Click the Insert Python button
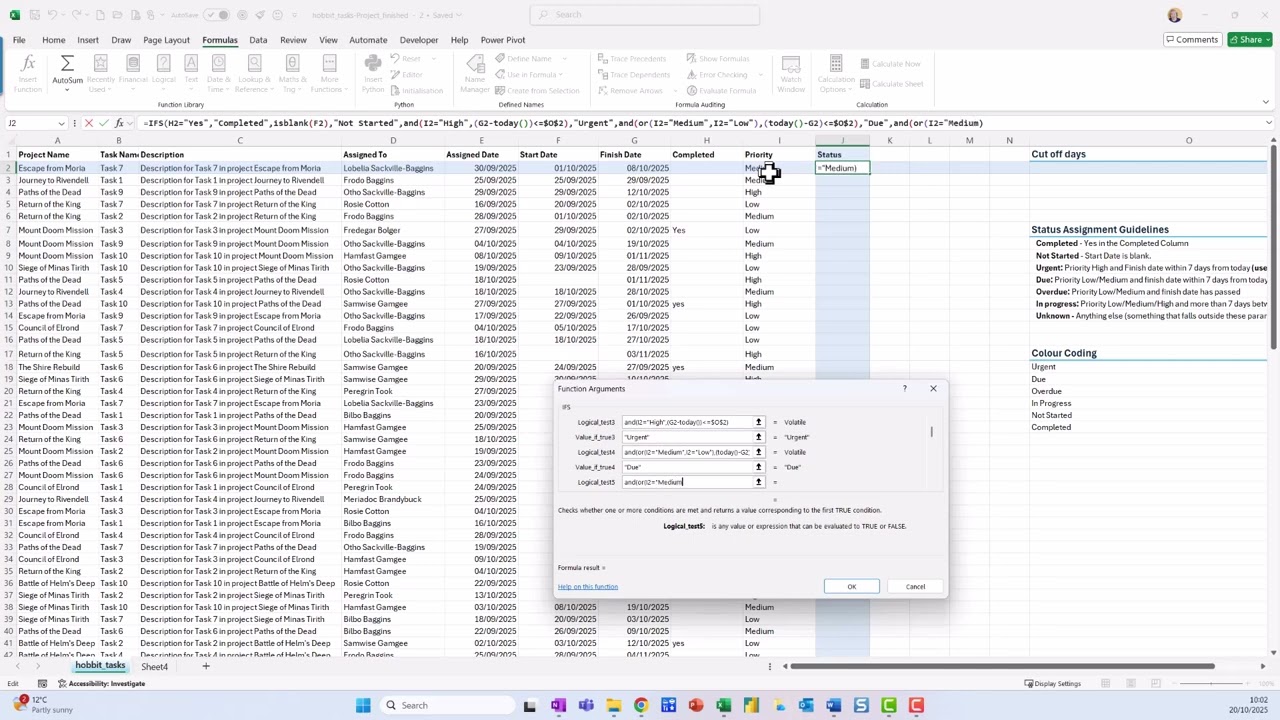 click(372, 73)
